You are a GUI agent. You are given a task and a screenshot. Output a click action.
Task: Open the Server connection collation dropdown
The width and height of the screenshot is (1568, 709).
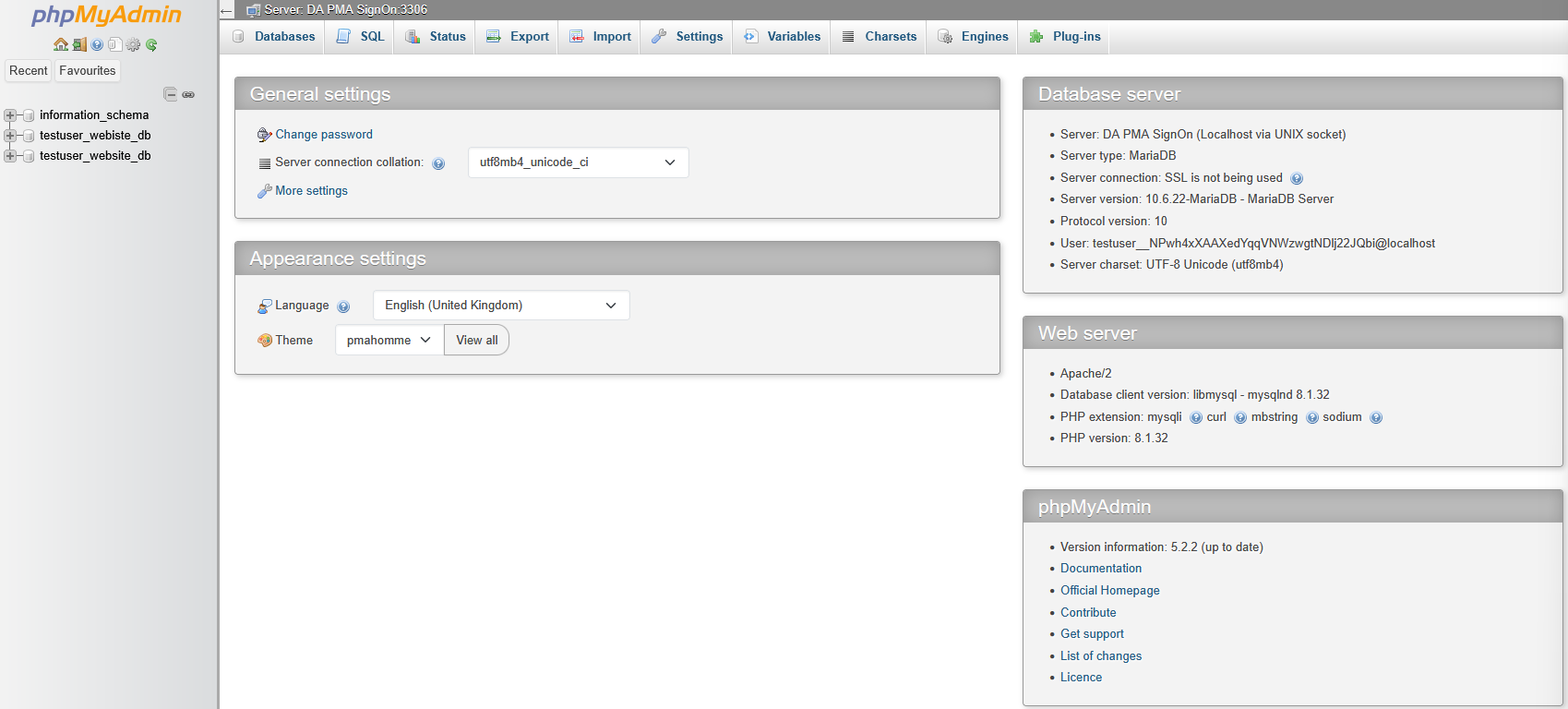(x=578, y=162)
